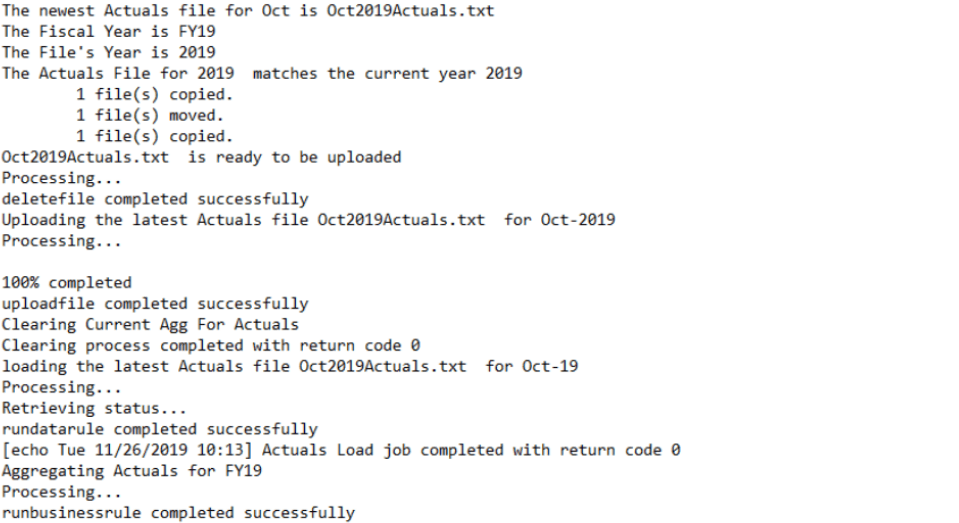The image size is (959, 523).
Task: Click the line announcing the newest Actuals file
Action: pyautogui.click(x=247, y=11)
